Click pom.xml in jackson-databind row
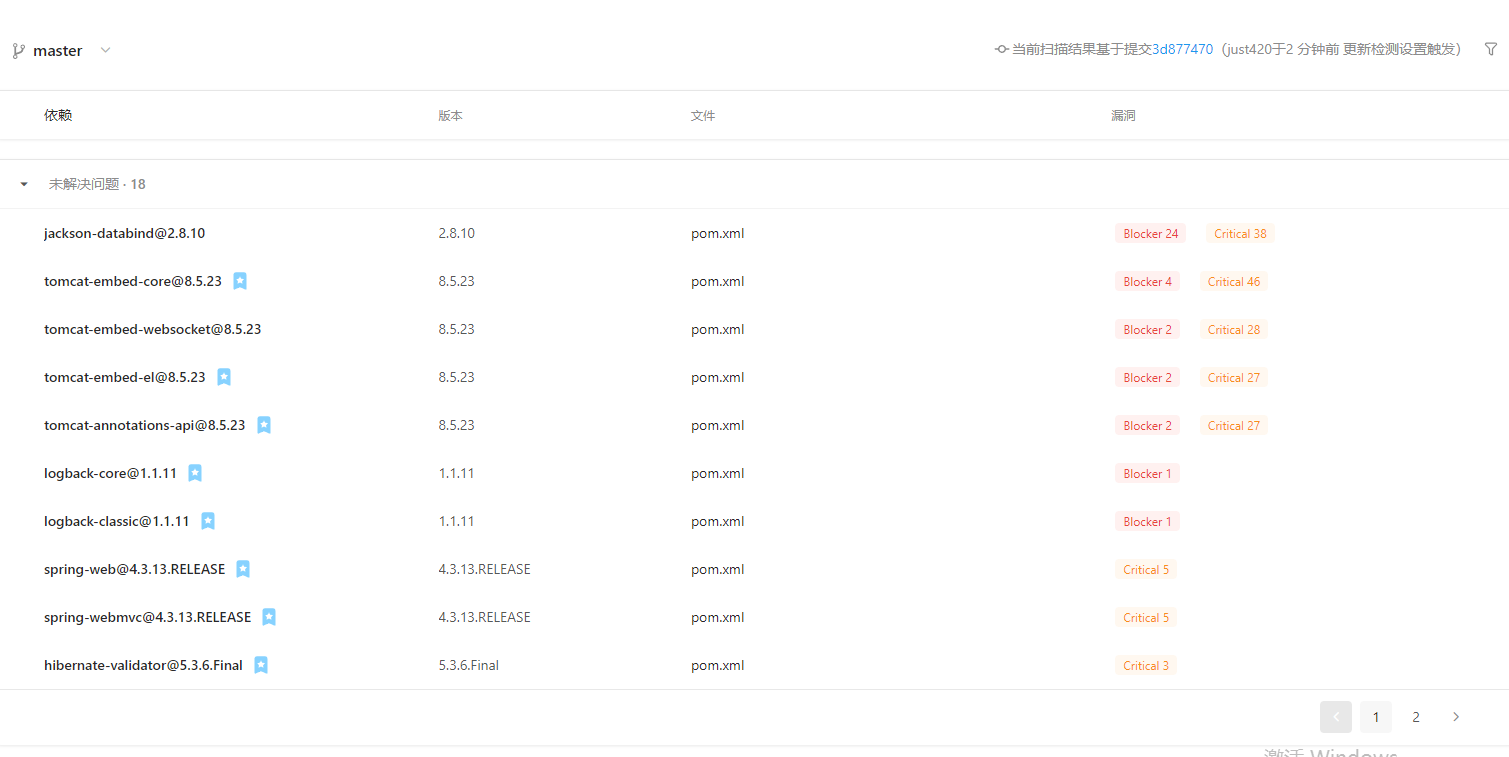The image size is (1509, 757). [717, 233]
